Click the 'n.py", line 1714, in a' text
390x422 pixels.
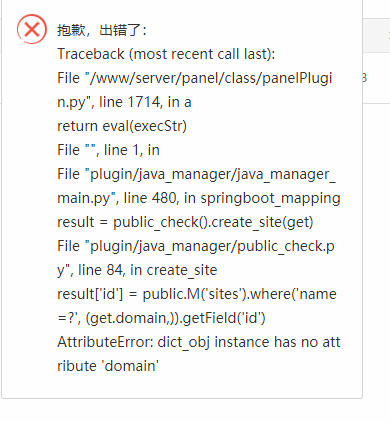pos(124,102)
